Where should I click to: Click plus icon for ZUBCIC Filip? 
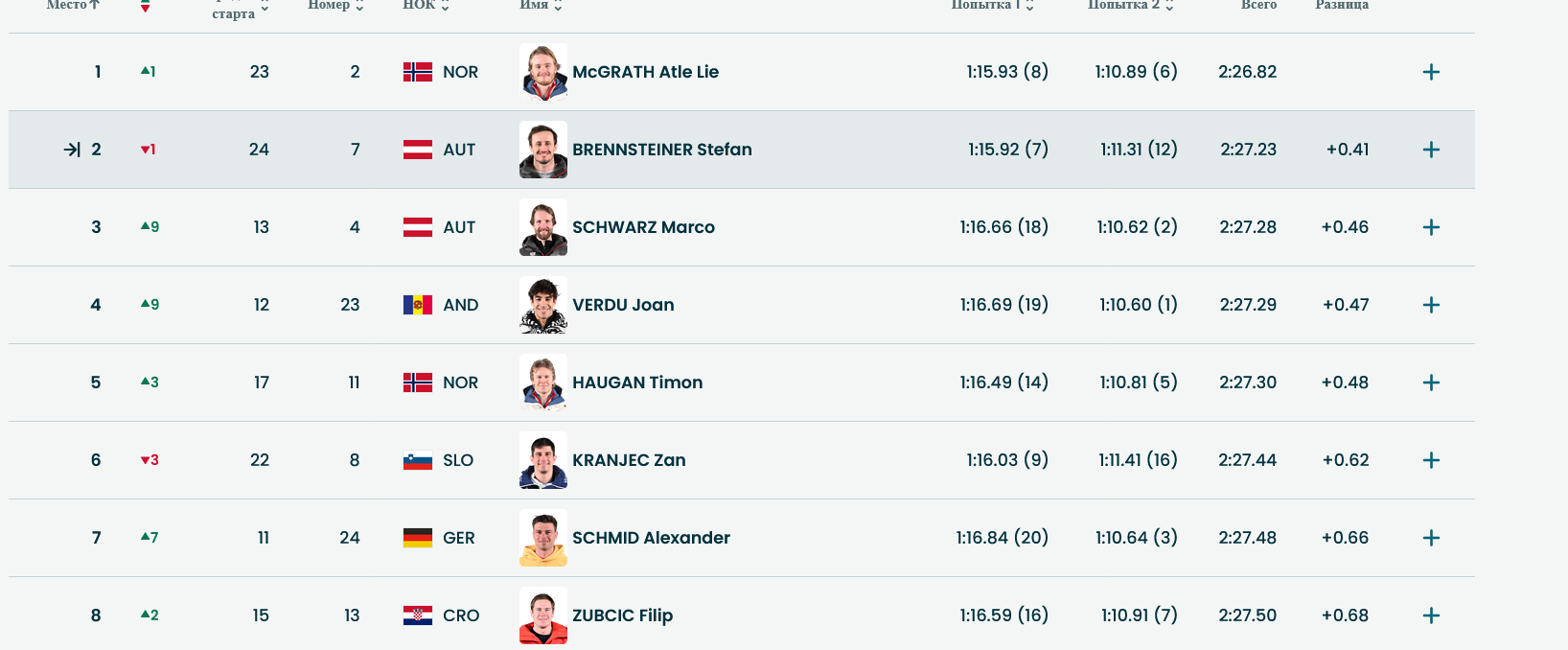1431,615
